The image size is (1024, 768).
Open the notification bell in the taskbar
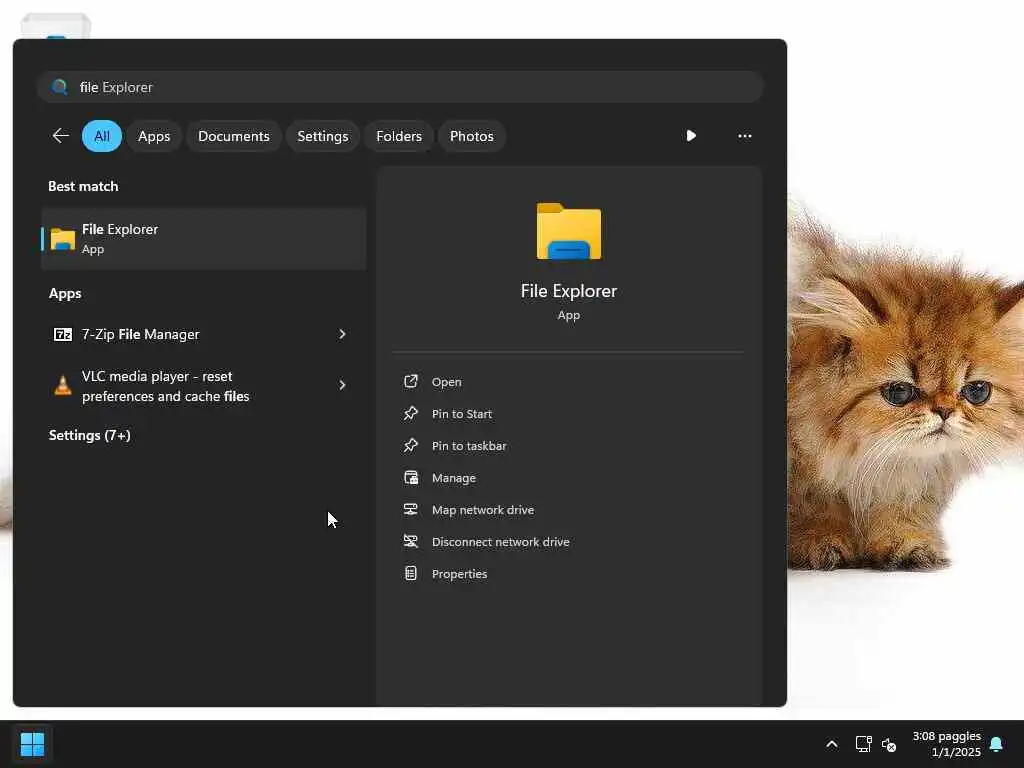tap(996, 744)
